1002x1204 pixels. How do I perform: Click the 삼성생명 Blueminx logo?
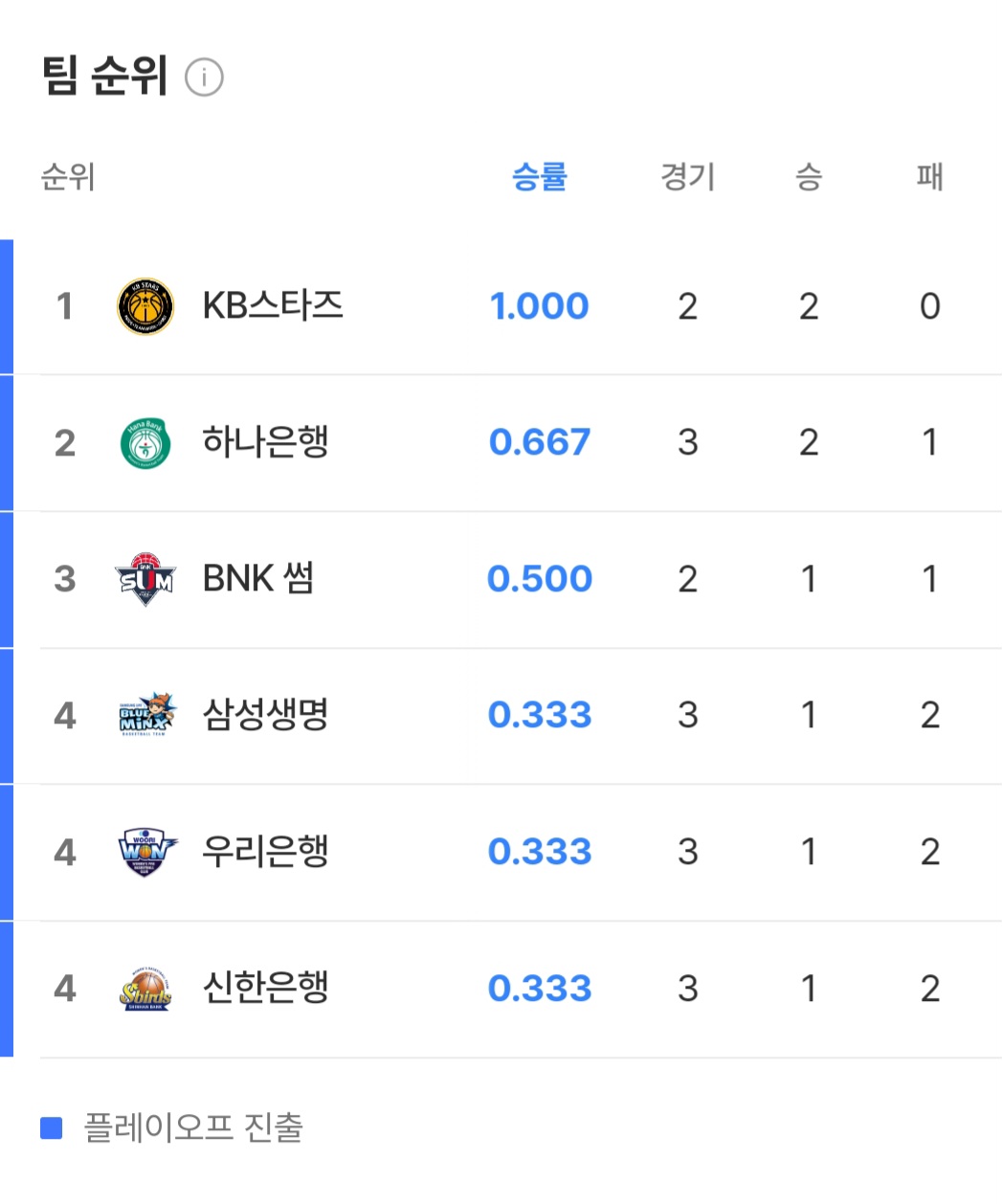tap(146, 715)
